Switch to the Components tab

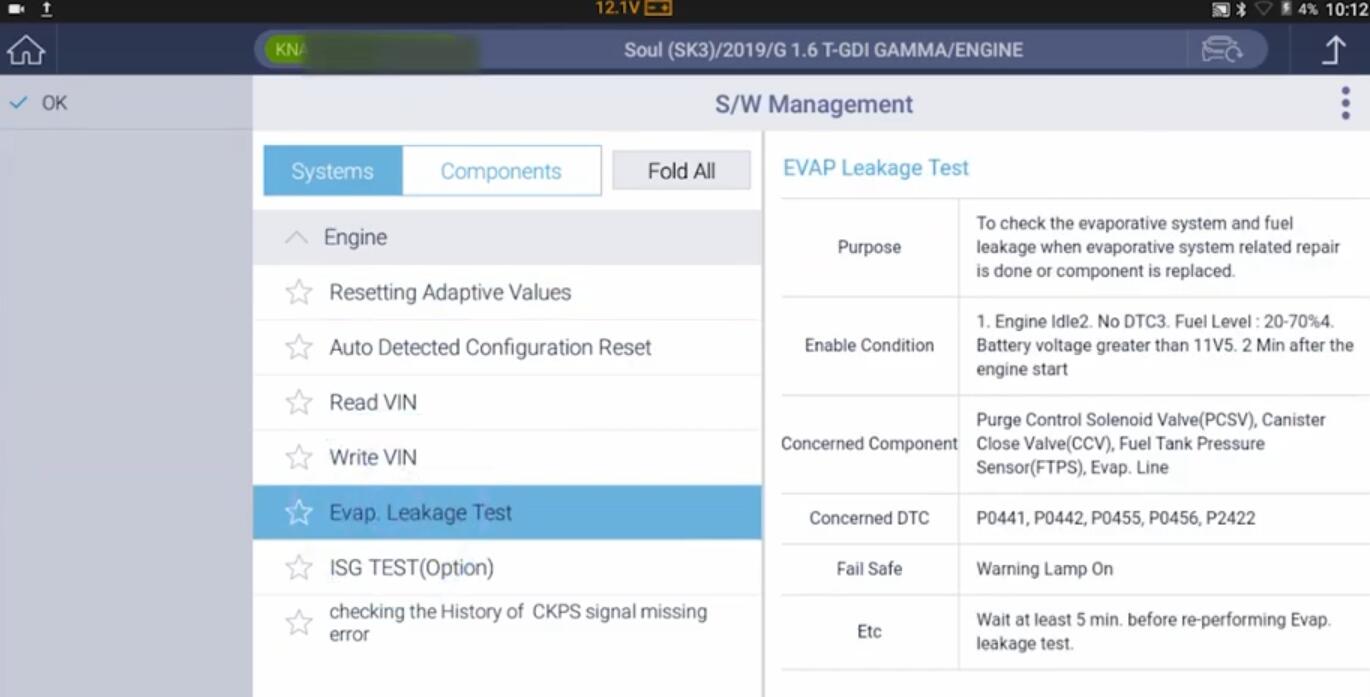(x=501, y=171)
